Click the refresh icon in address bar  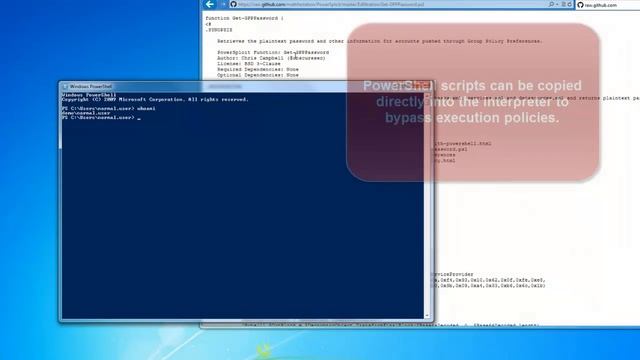pos(569,4)
